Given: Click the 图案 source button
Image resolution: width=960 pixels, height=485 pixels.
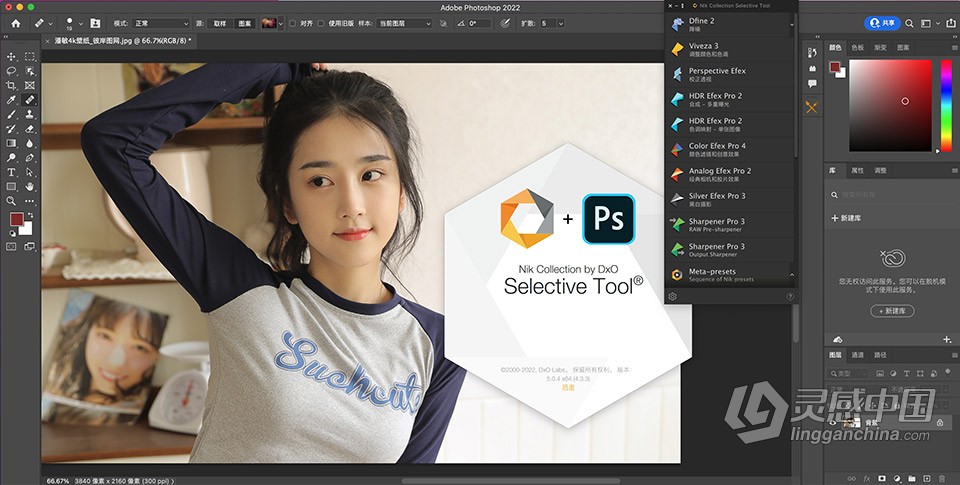Looking at the screenshot, I should click(245, 23).
